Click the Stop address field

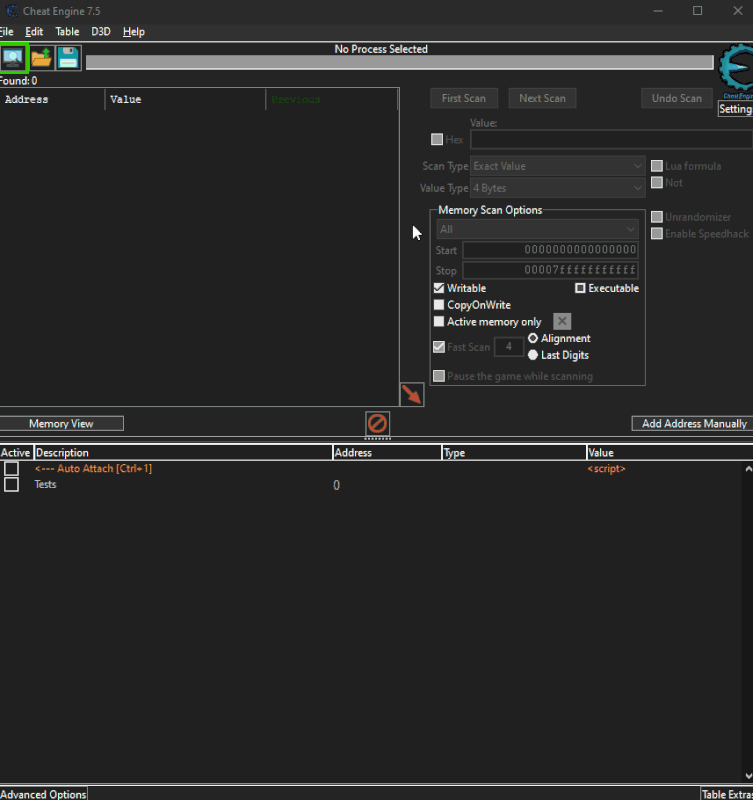(x=550, y=270)
